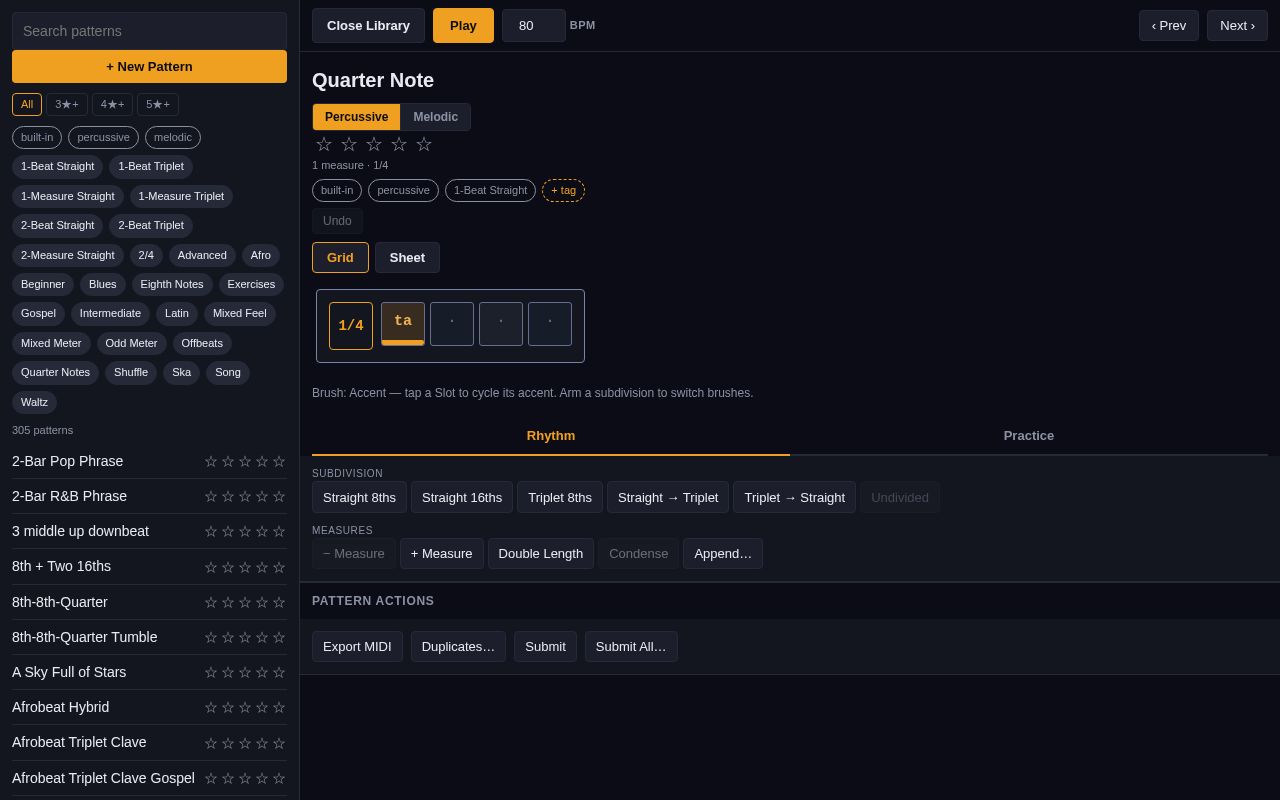Click the Search patterns field

click(149, 31)
